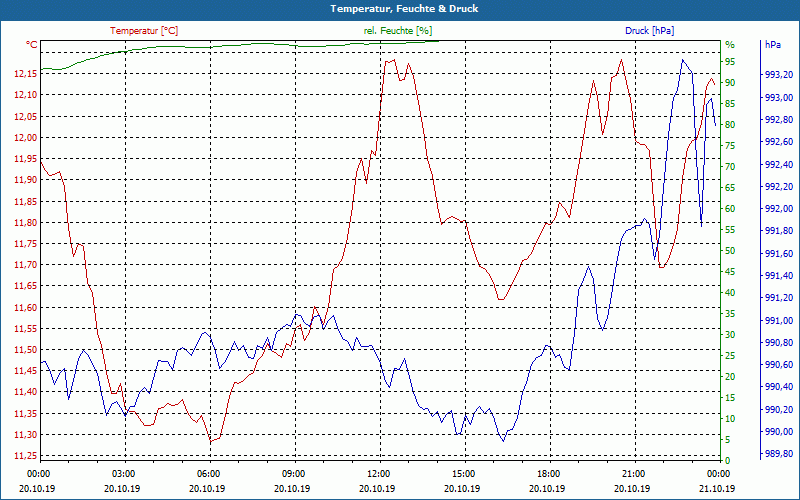
Task: Click the '11,65' temperature axis value
Action: click(26, 286)
